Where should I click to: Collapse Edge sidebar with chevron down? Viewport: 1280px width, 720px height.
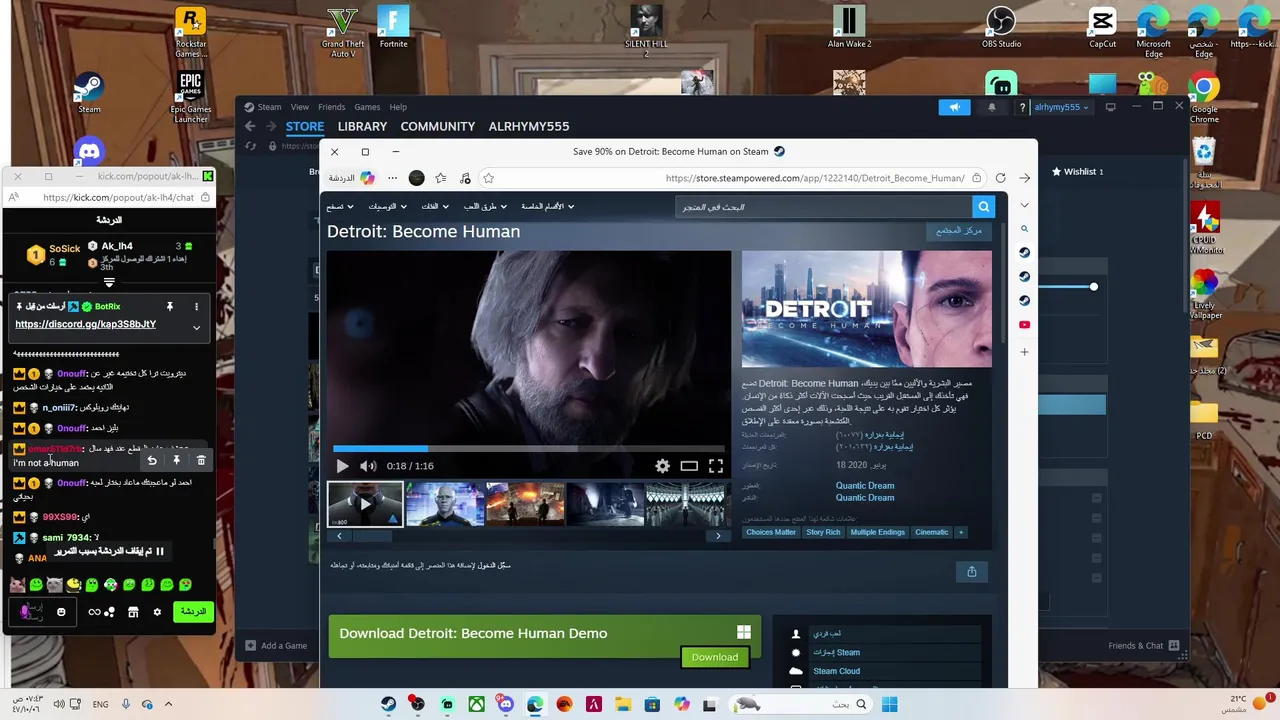point(1024,205)
